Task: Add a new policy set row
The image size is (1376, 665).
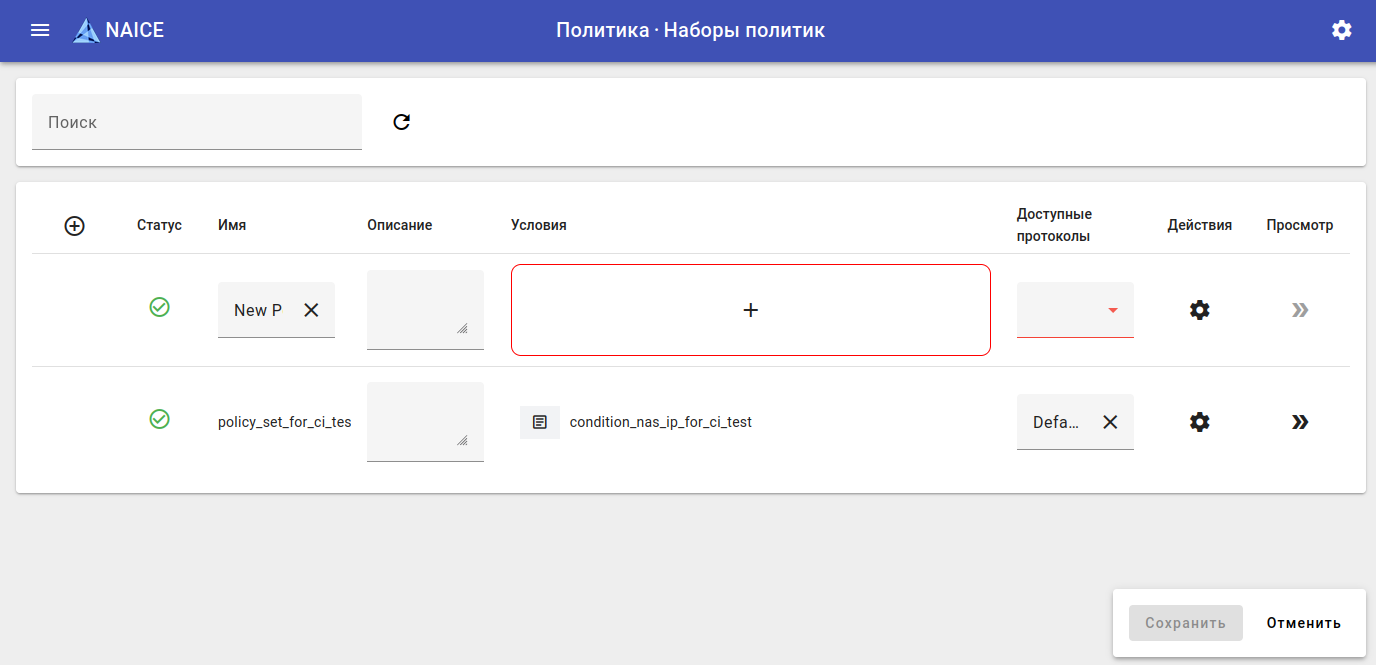Action: [74, 226]
